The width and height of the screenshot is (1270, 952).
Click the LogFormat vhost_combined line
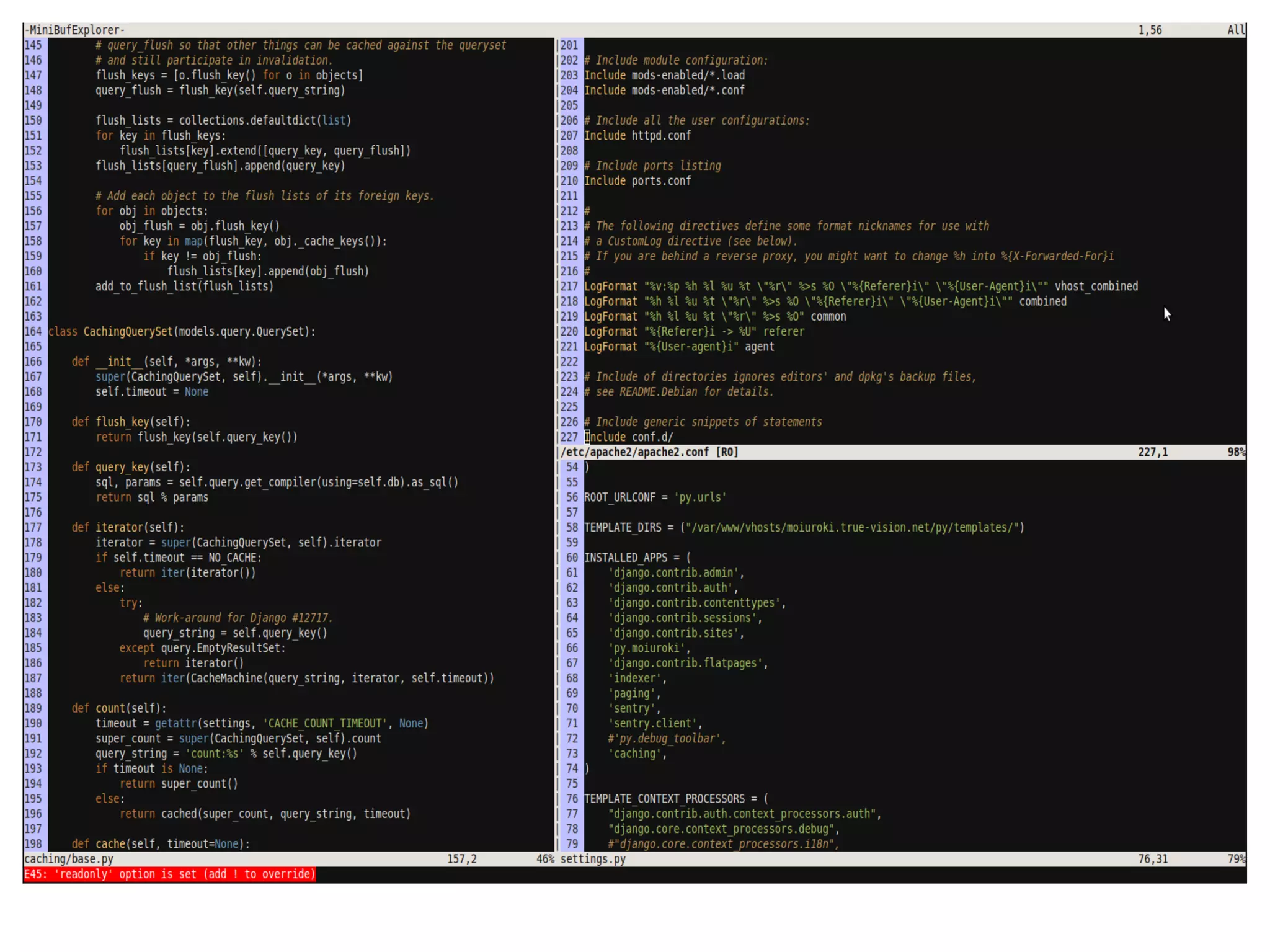coord(860,286)
